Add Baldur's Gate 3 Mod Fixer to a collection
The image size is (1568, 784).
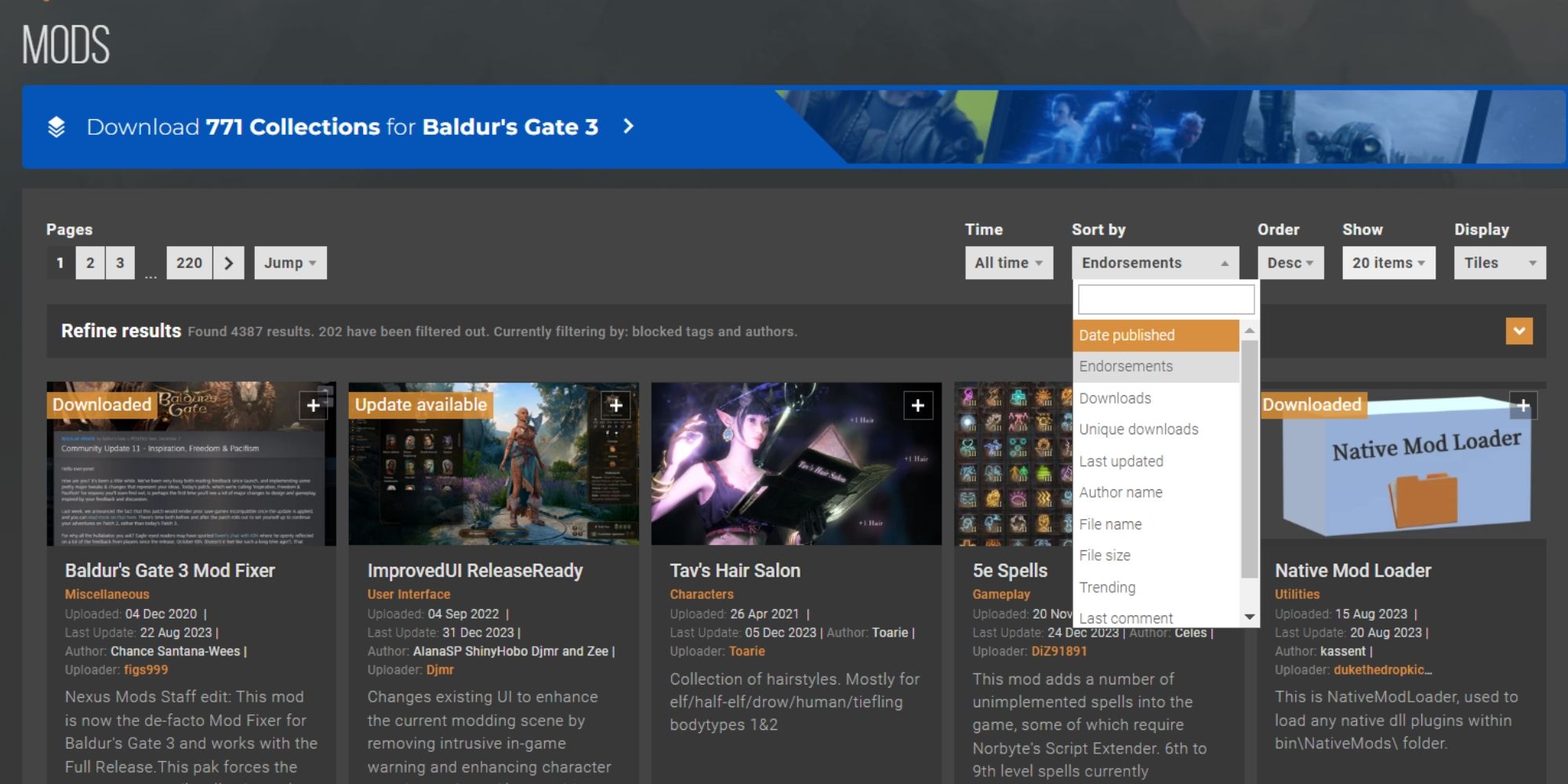[x=314, y=405]
